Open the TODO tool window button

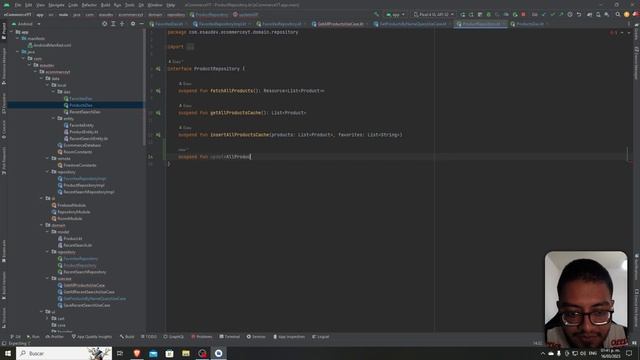coord(149,337)
